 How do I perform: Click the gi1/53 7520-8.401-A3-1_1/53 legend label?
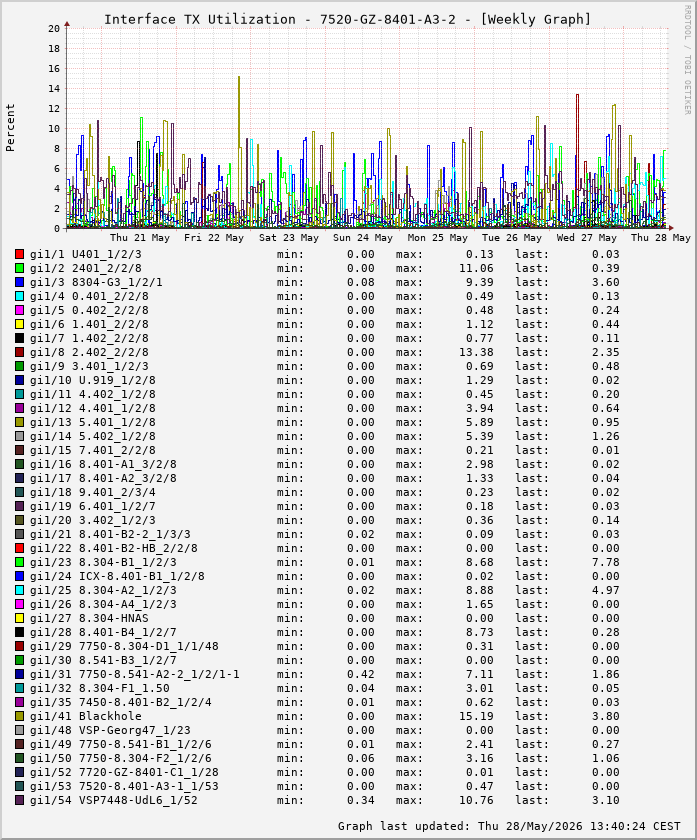click(x=124, y=786)
